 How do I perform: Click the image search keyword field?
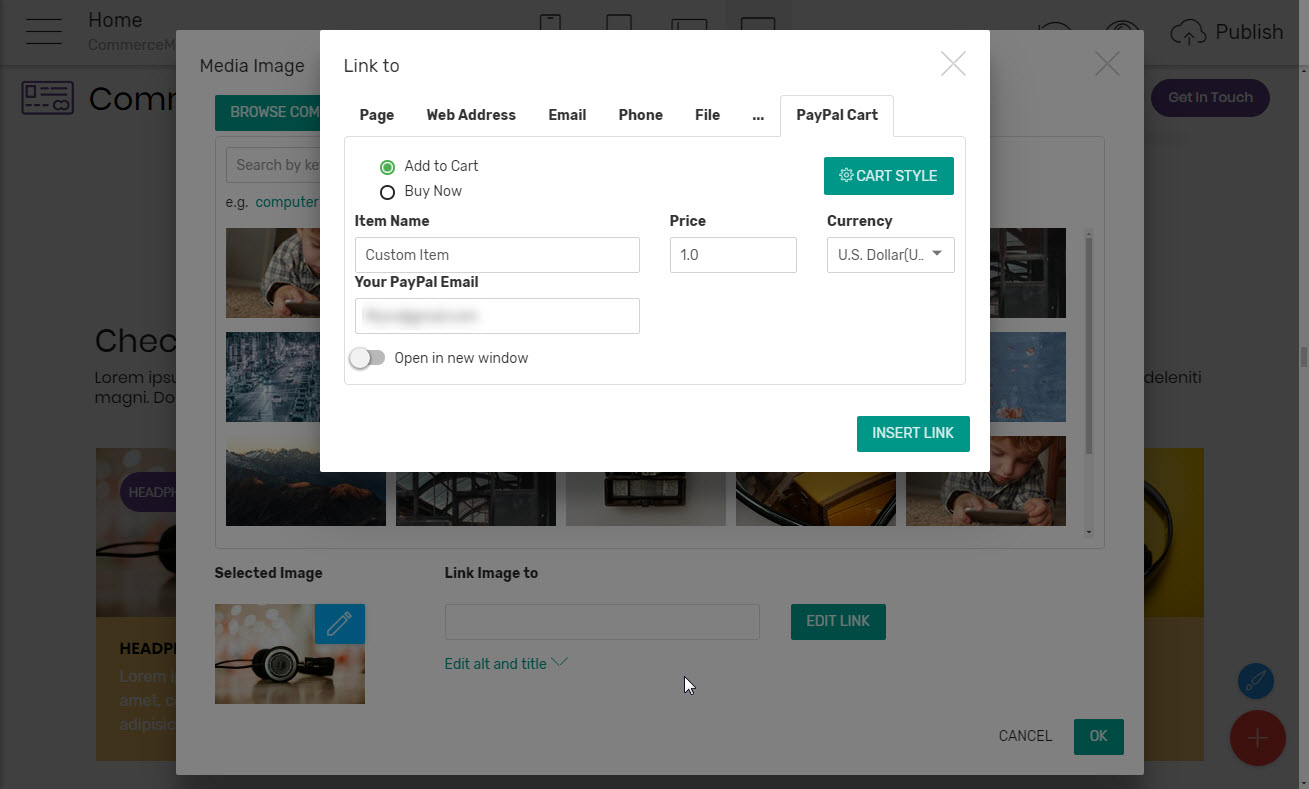pos(273,165)
